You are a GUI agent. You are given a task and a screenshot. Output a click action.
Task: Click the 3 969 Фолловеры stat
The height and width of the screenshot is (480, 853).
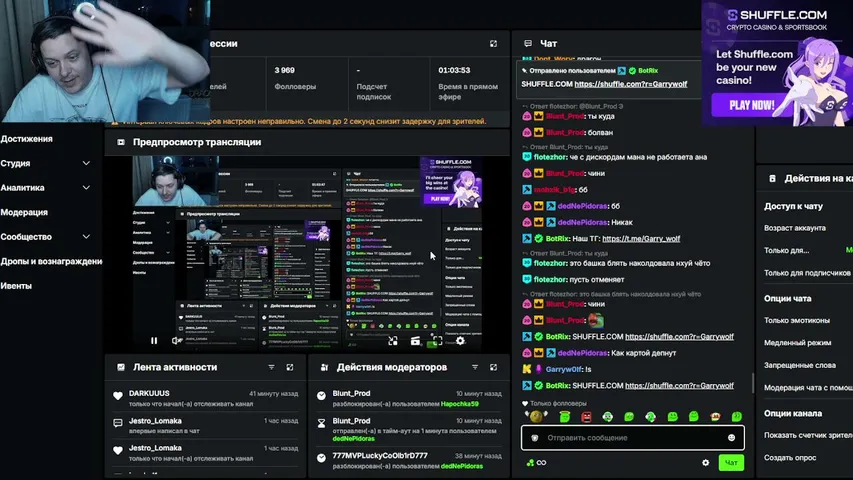[x=295, y=78]
